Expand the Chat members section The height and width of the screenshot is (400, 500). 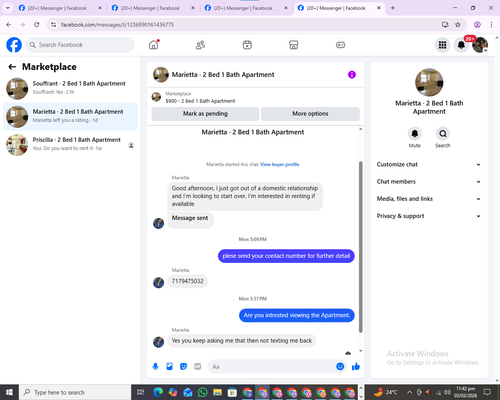429,182
